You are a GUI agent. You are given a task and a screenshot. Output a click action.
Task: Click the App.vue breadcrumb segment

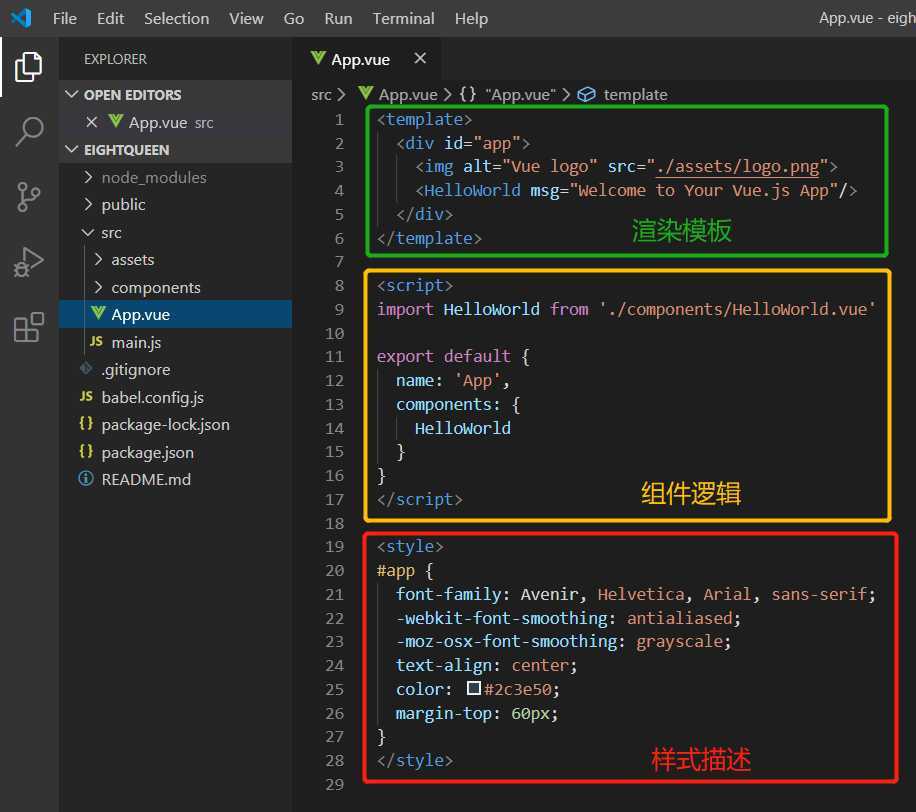pos(408,95)
